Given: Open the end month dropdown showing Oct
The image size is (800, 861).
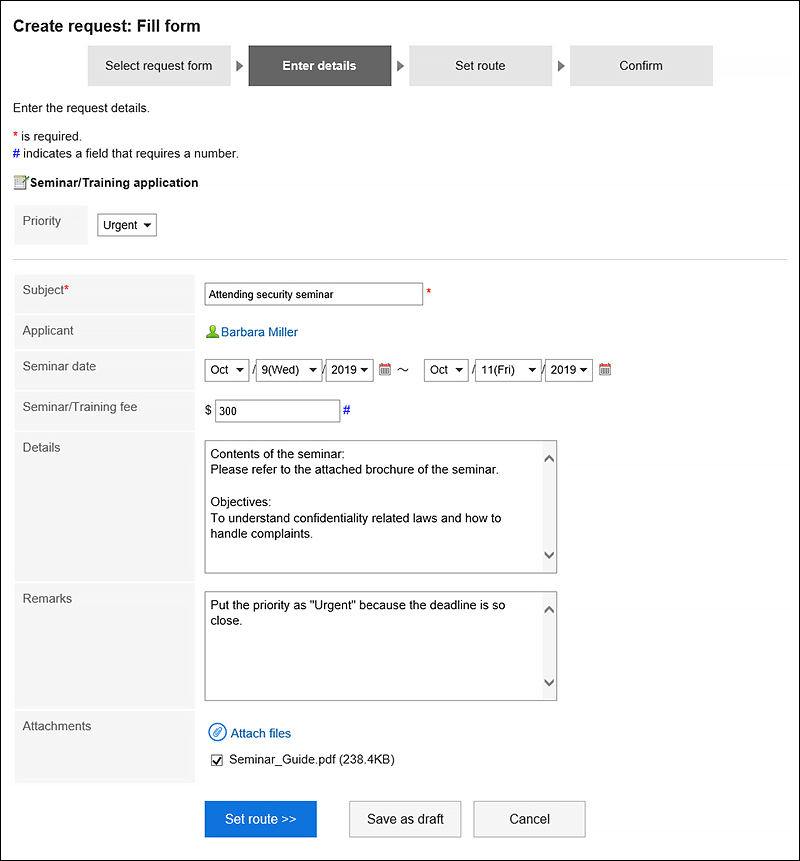Looking at the screenshot, I should pos(446,370).
